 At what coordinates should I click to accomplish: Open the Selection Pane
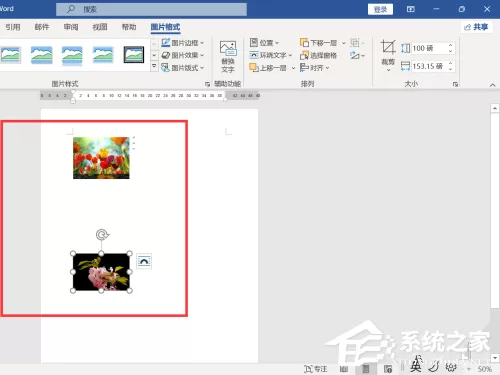point(318,55)
